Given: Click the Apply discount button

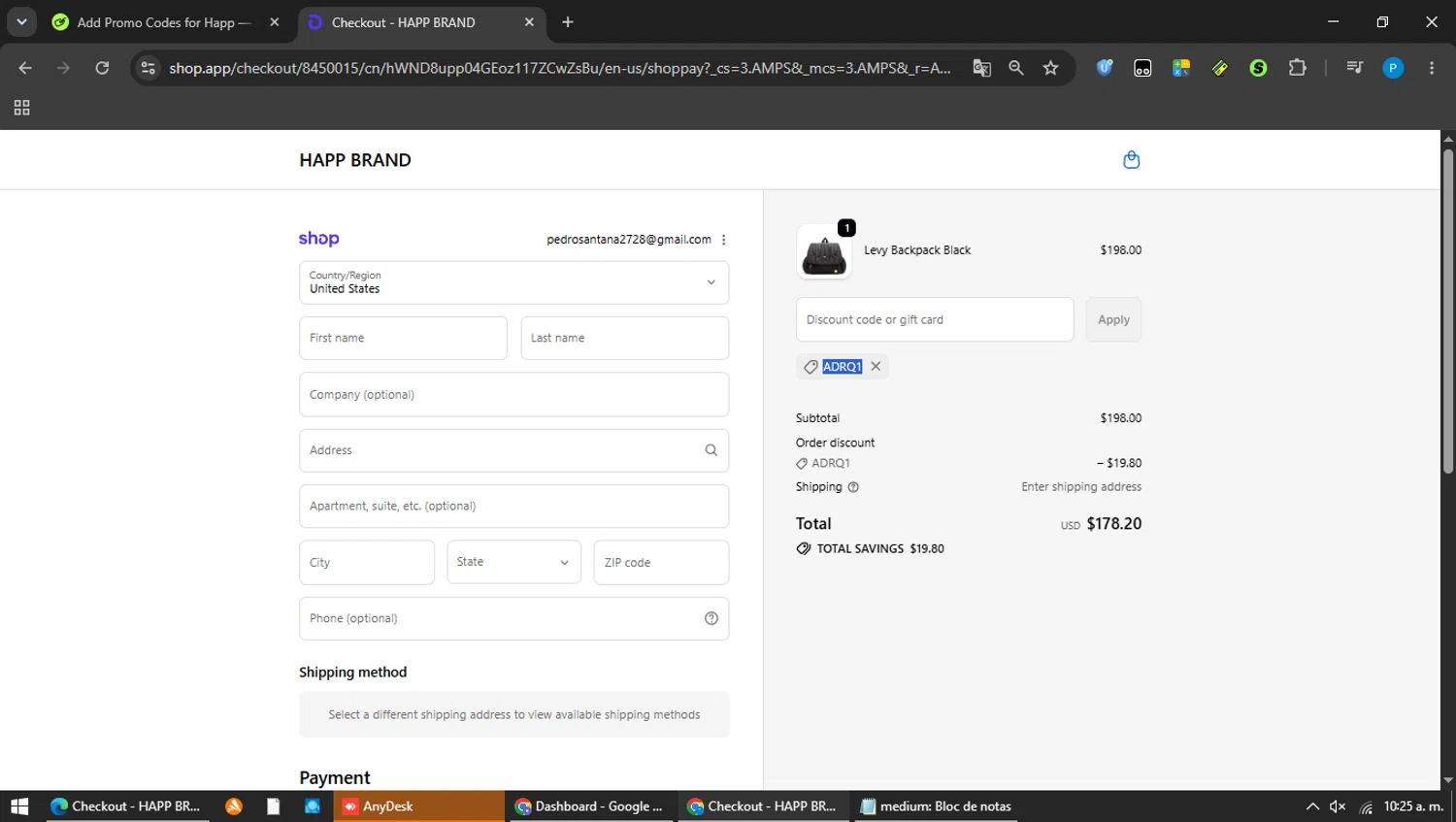Looking at the screenshot, I should (x=1113, y=319).
